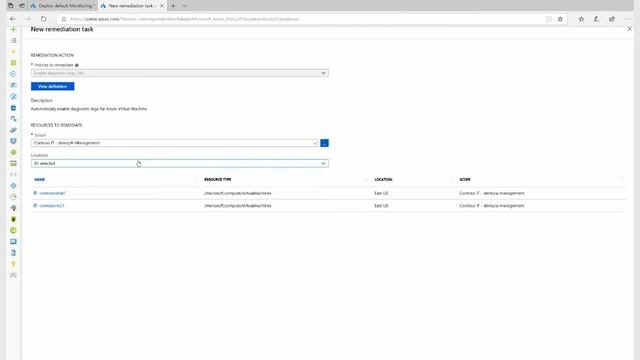Click the description text about diagnostic logs

pos(89,109)
